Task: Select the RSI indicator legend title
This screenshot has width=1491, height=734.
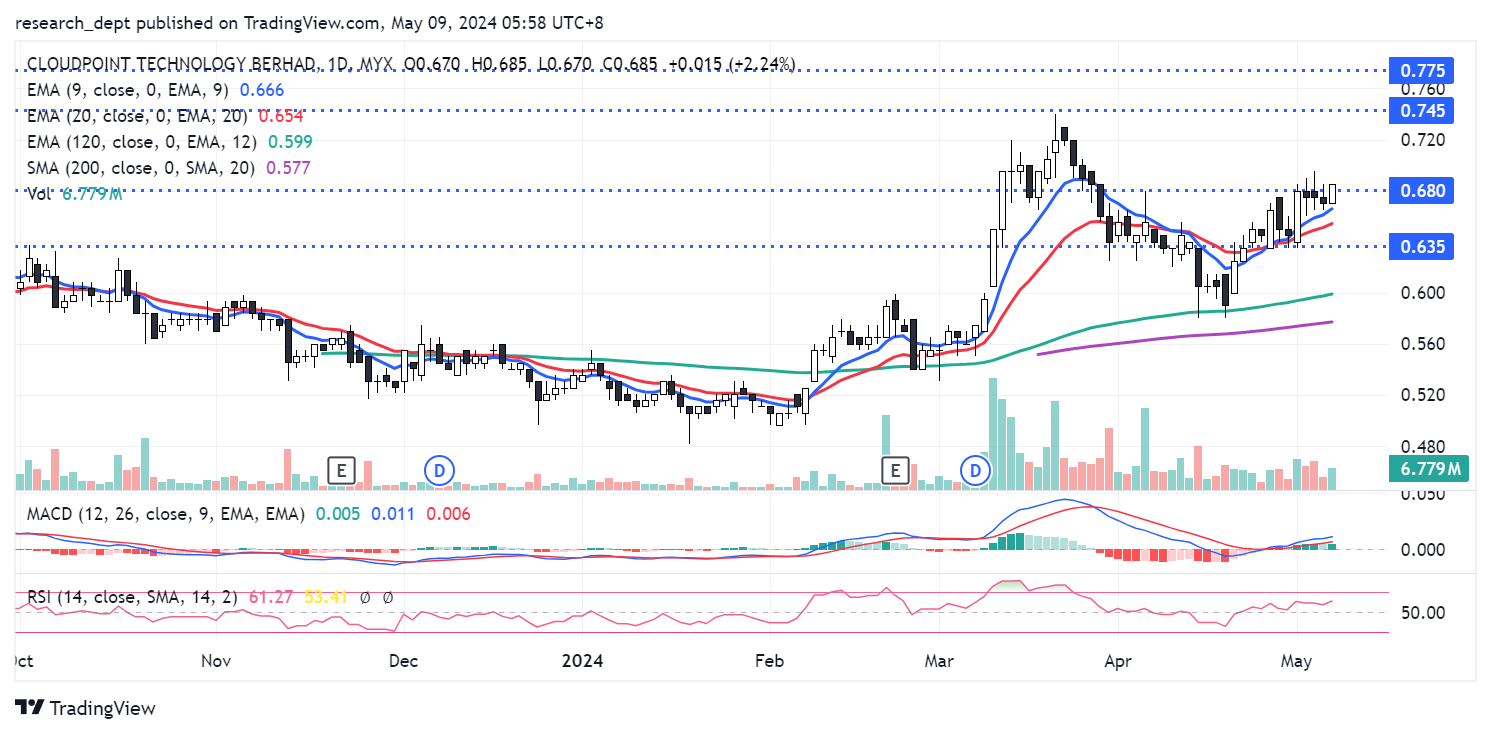Action: tap(130, 597)
